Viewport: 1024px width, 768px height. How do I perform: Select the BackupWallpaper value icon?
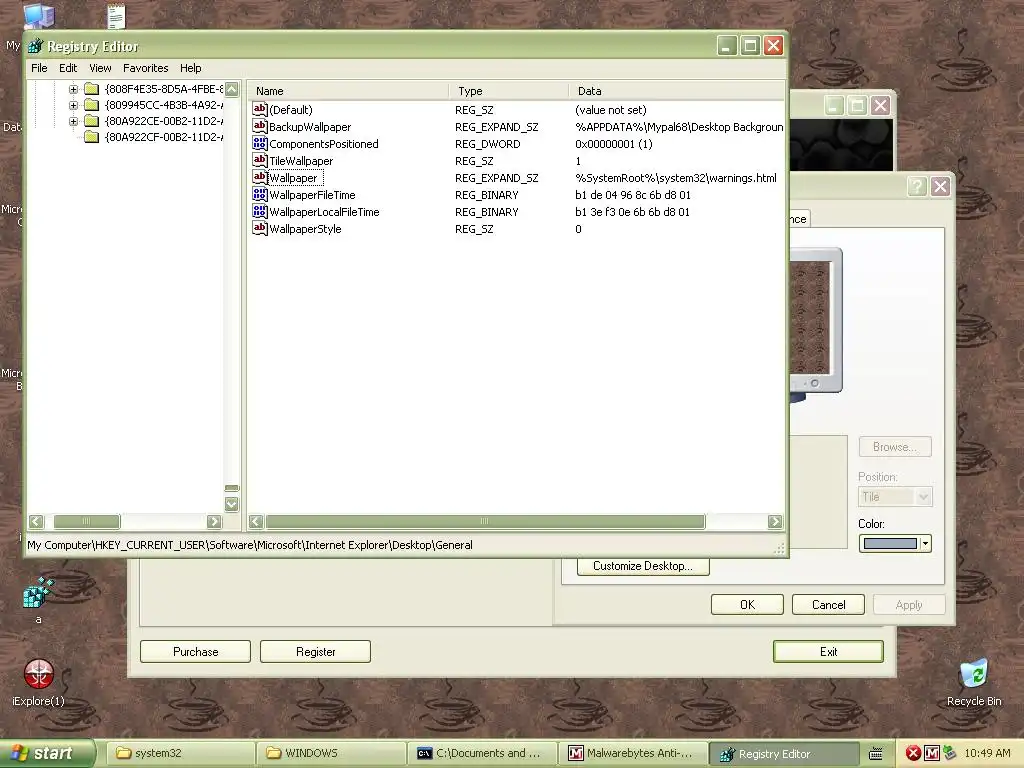point(260,127)
